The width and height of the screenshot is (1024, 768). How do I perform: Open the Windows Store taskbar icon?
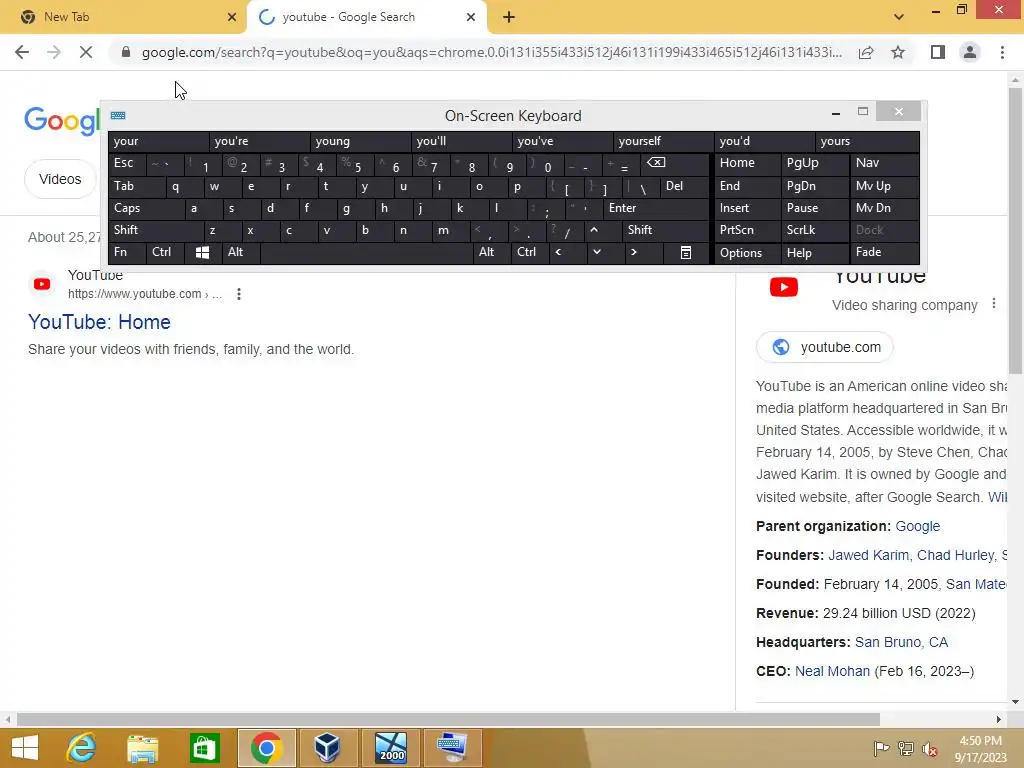204,748
